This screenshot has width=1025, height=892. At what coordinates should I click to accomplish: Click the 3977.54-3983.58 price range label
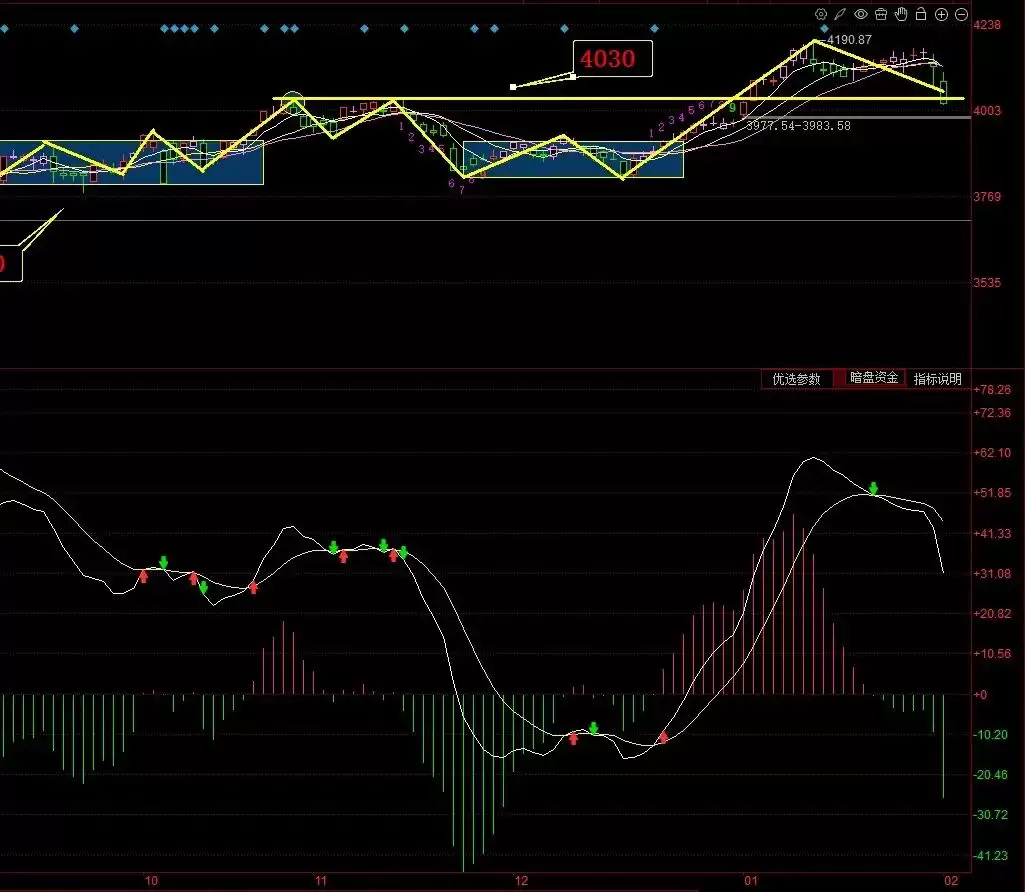[x=798, y=126]
